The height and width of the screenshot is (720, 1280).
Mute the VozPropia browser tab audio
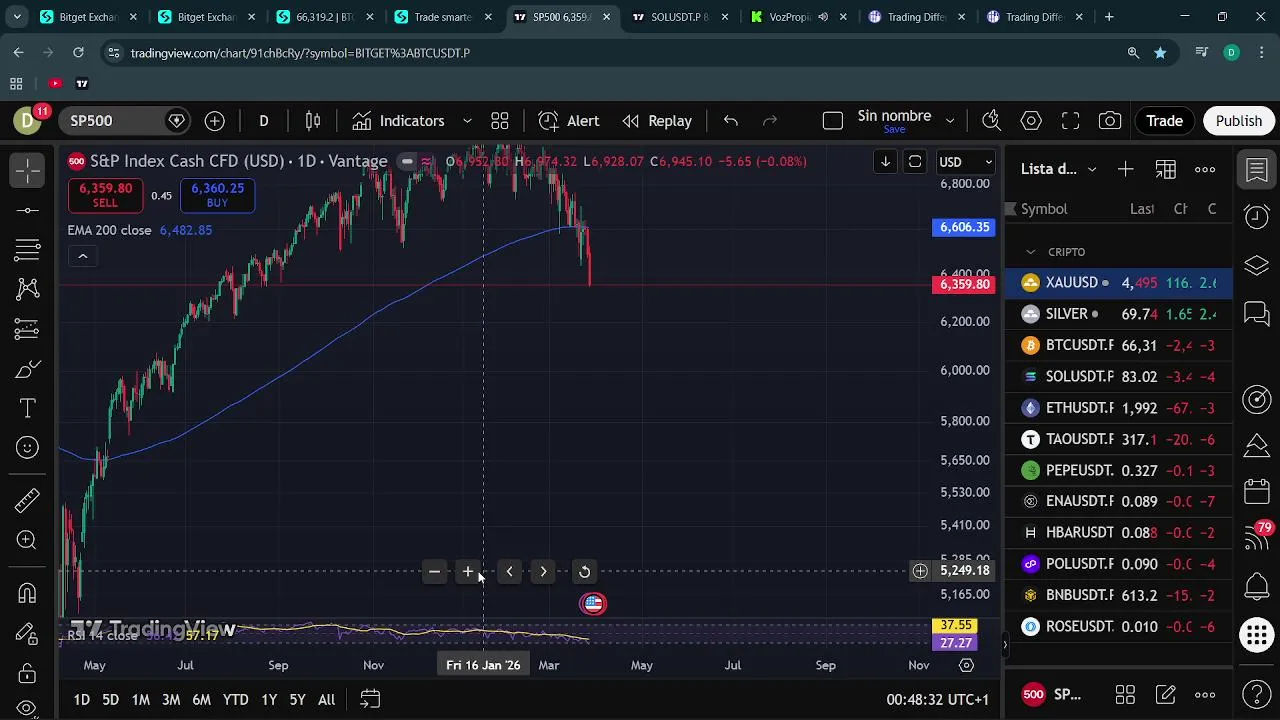(x=823, y=17)
